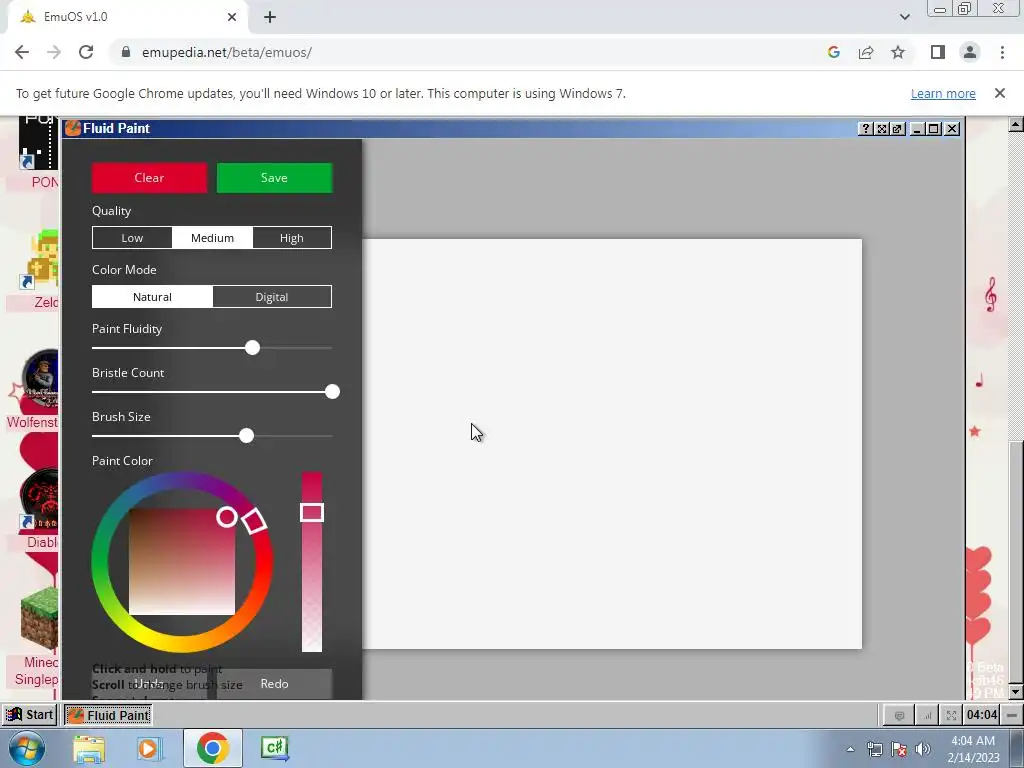The width and height of the screenshot is (1024, 768).
Task: Open File Explorer from Windows taskbar
Action: click(89, 748)
